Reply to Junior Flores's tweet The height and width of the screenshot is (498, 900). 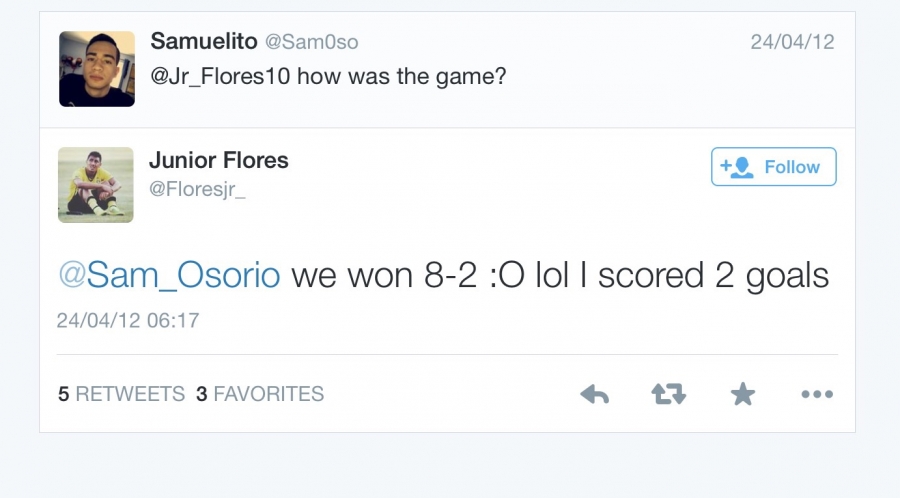click(595, 395)
